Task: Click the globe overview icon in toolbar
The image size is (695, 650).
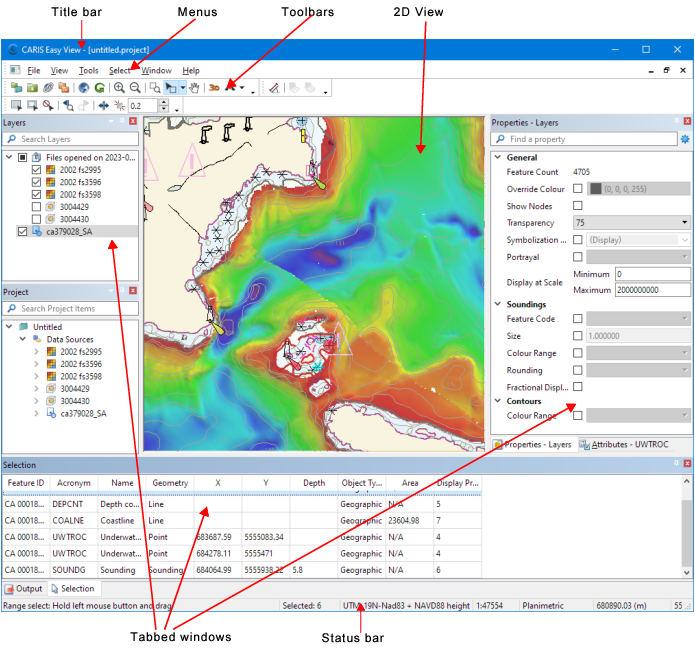Action: tap(84, 88)
